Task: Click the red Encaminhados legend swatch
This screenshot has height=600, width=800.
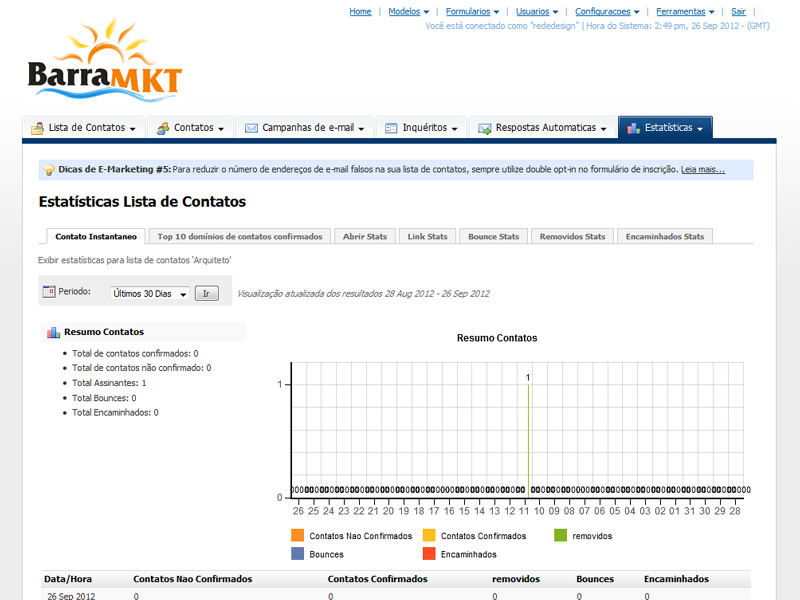Action: tap(429, 554)
